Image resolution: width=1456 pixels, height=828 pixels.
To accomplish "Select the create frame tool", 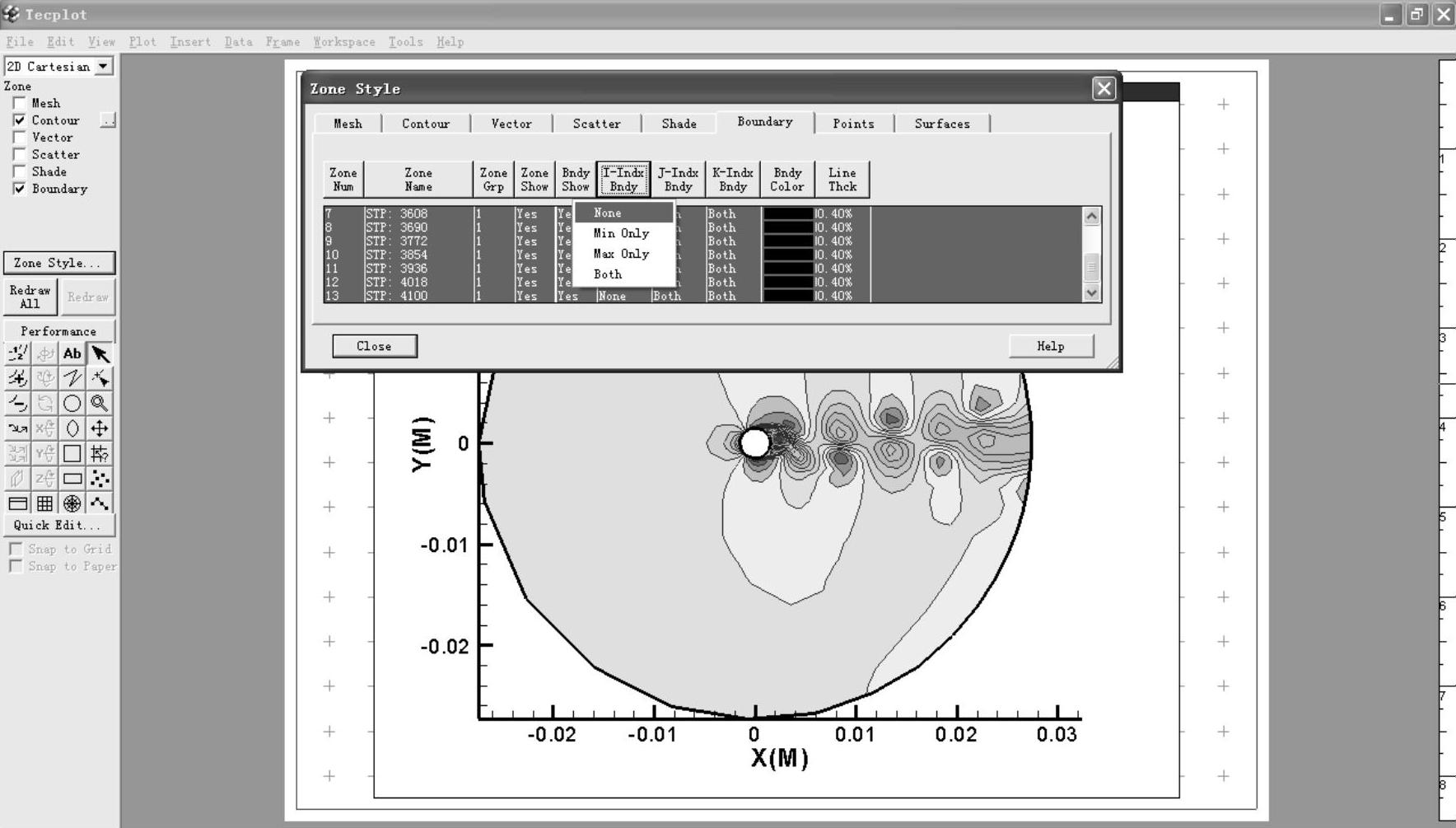I will click(x=17, y=503).
